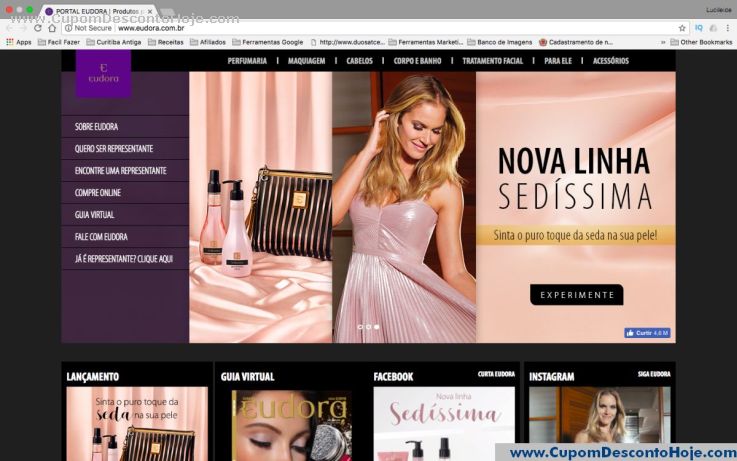737x461 pixels.
Task: Go to browser home page icon
Action: [52, 28]
